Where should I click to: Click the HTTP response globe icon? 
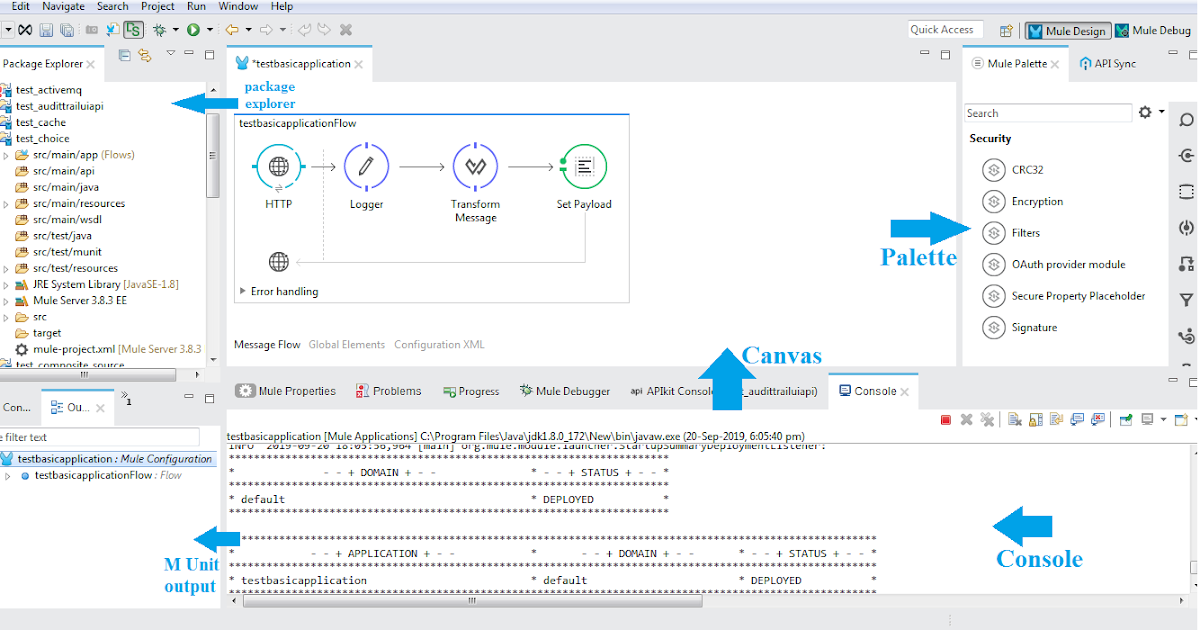coord(279,262)
